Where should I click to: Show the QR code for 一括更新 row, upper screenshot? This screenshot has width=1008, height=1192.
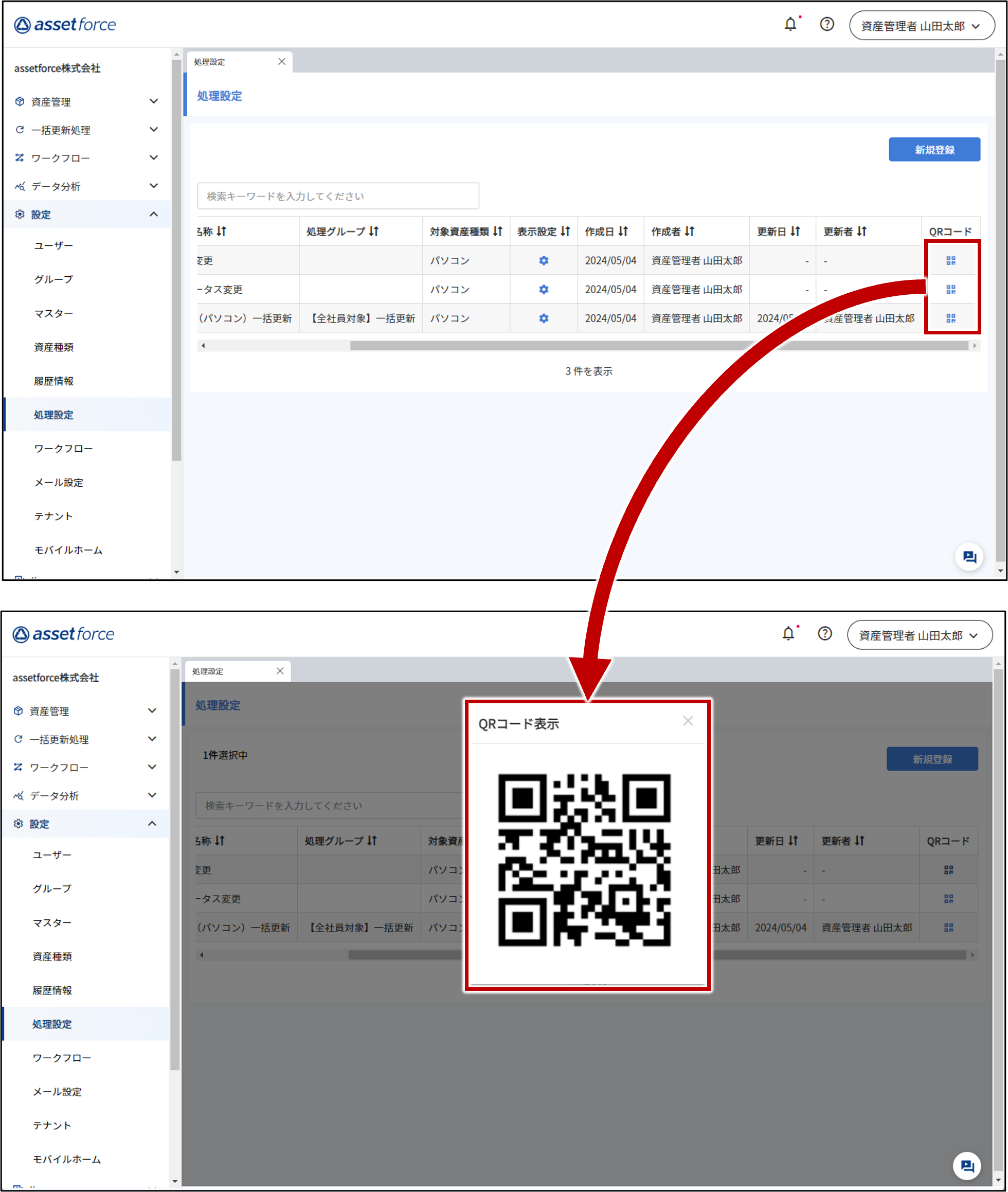951,318
